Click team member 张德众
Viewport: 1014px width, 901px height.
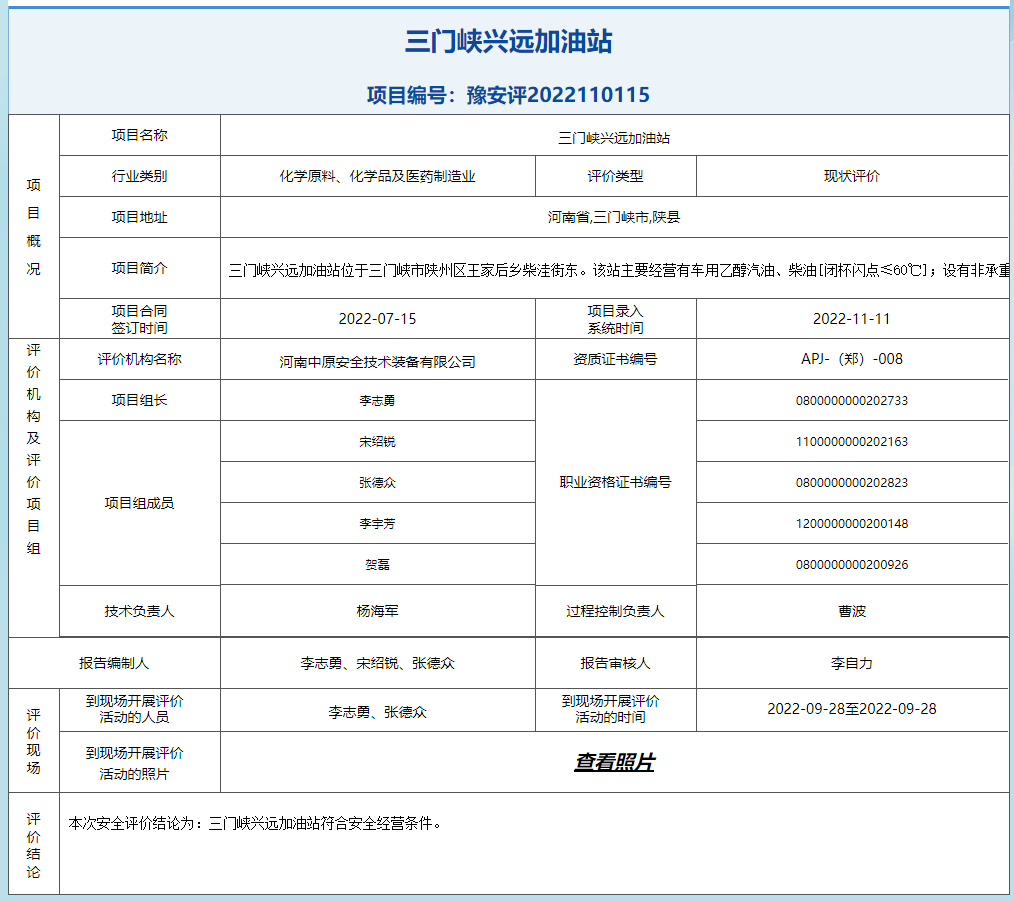[378, 483]
